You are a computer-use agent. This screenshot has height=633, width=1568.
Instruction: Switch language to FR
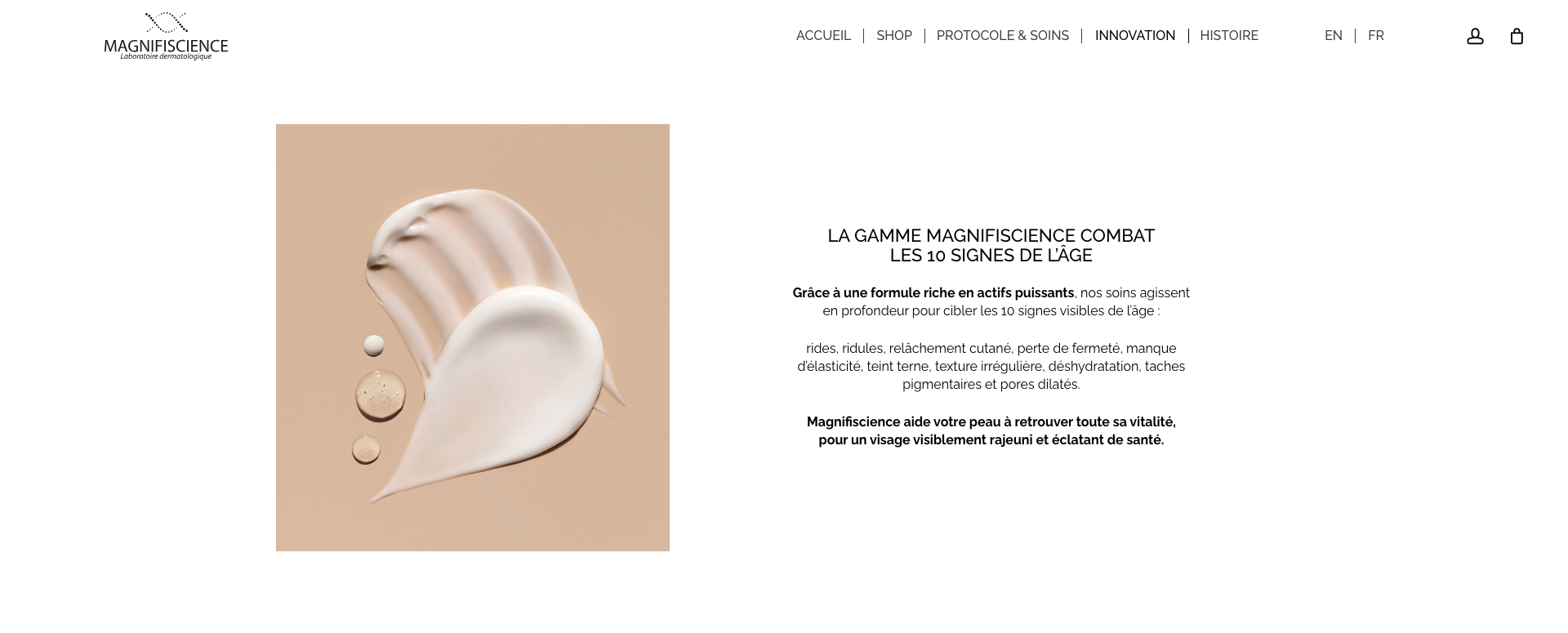pos(1376,36)
